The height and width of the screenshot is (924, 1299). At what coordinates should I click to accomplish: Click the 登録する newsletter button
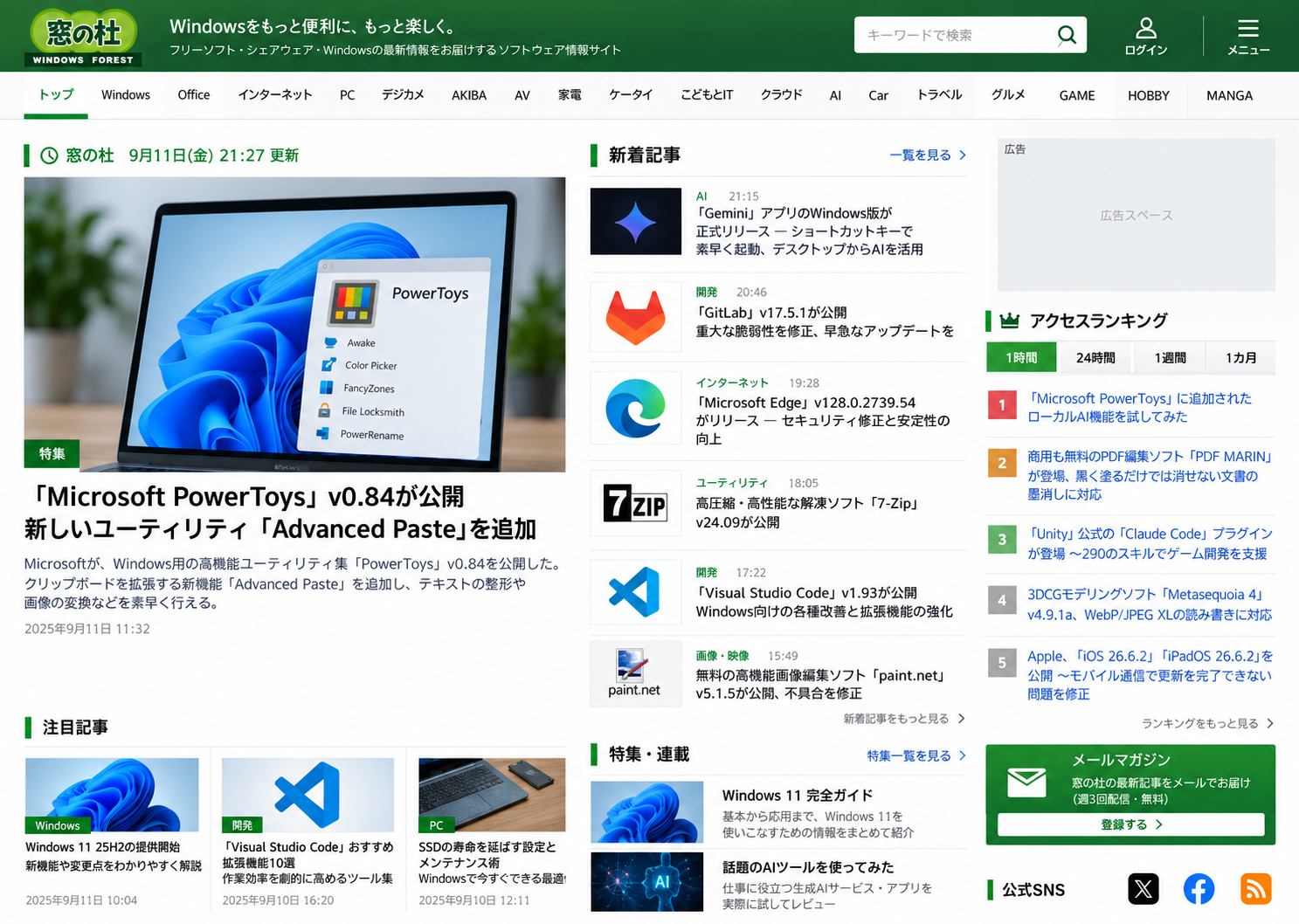coord(1130,824)
